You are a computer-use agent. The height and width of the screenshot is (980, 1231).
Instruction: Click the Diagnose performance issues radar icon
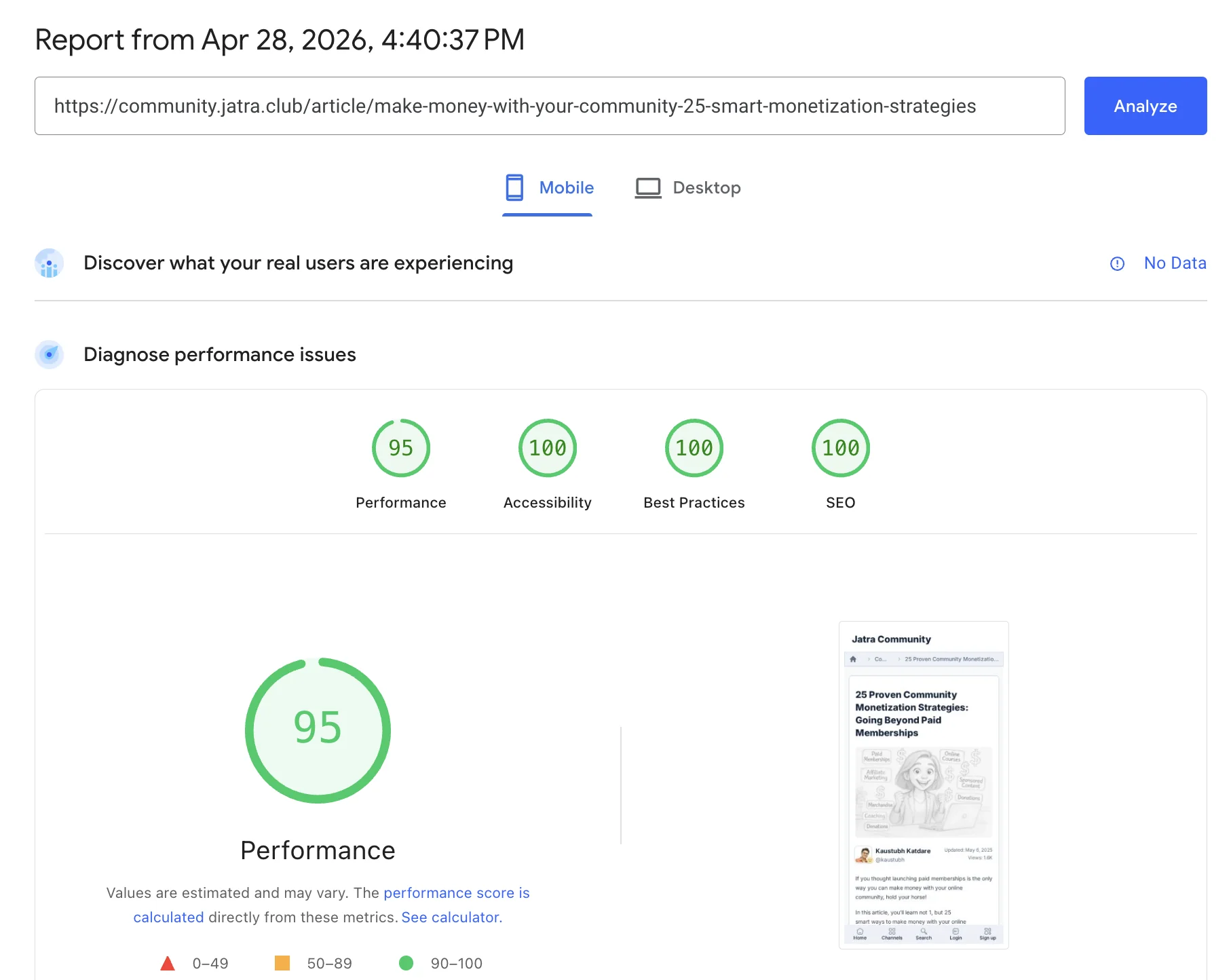coord(48,354)
